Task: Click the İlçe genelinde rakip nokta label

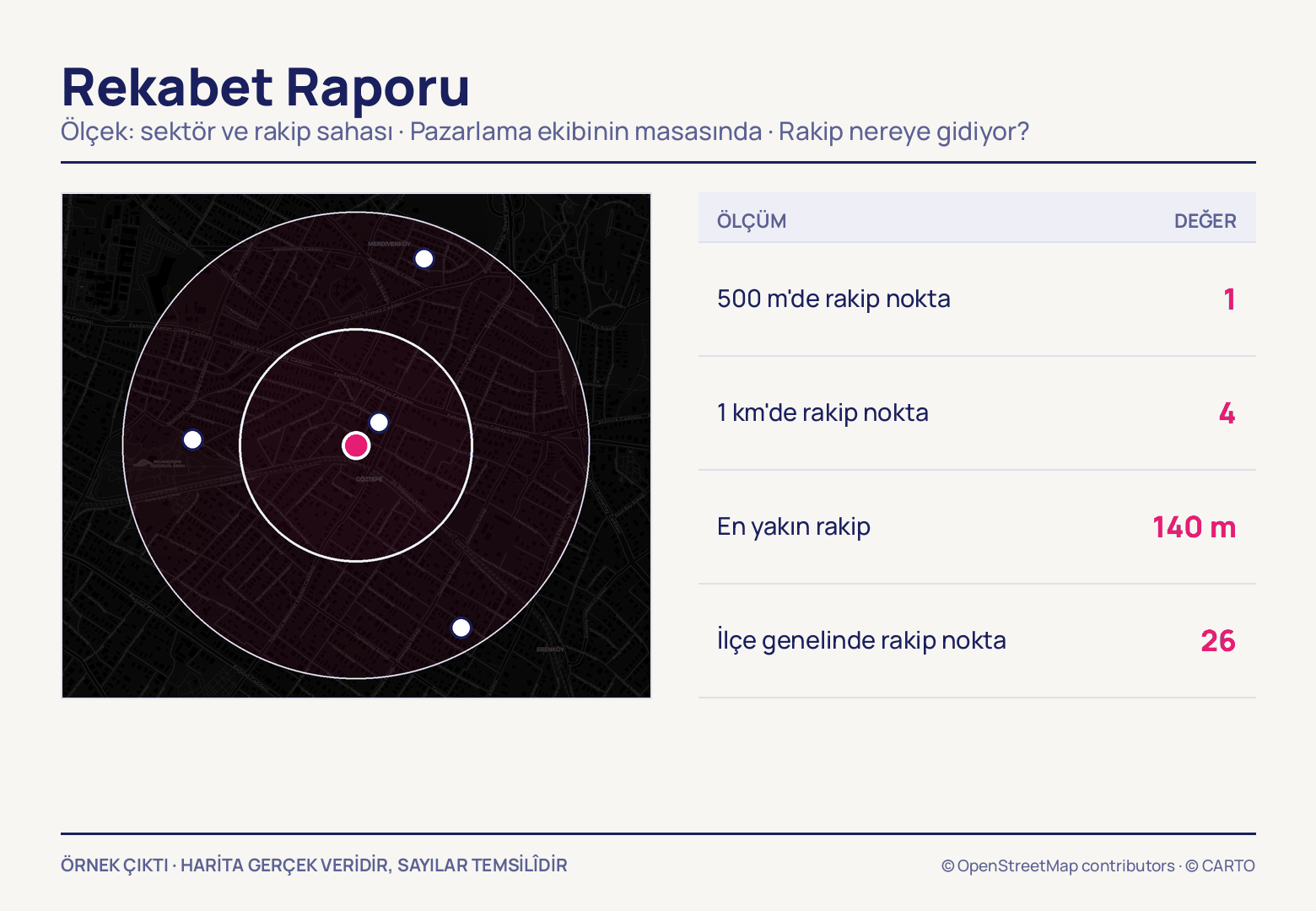Action: click(861, 640)
